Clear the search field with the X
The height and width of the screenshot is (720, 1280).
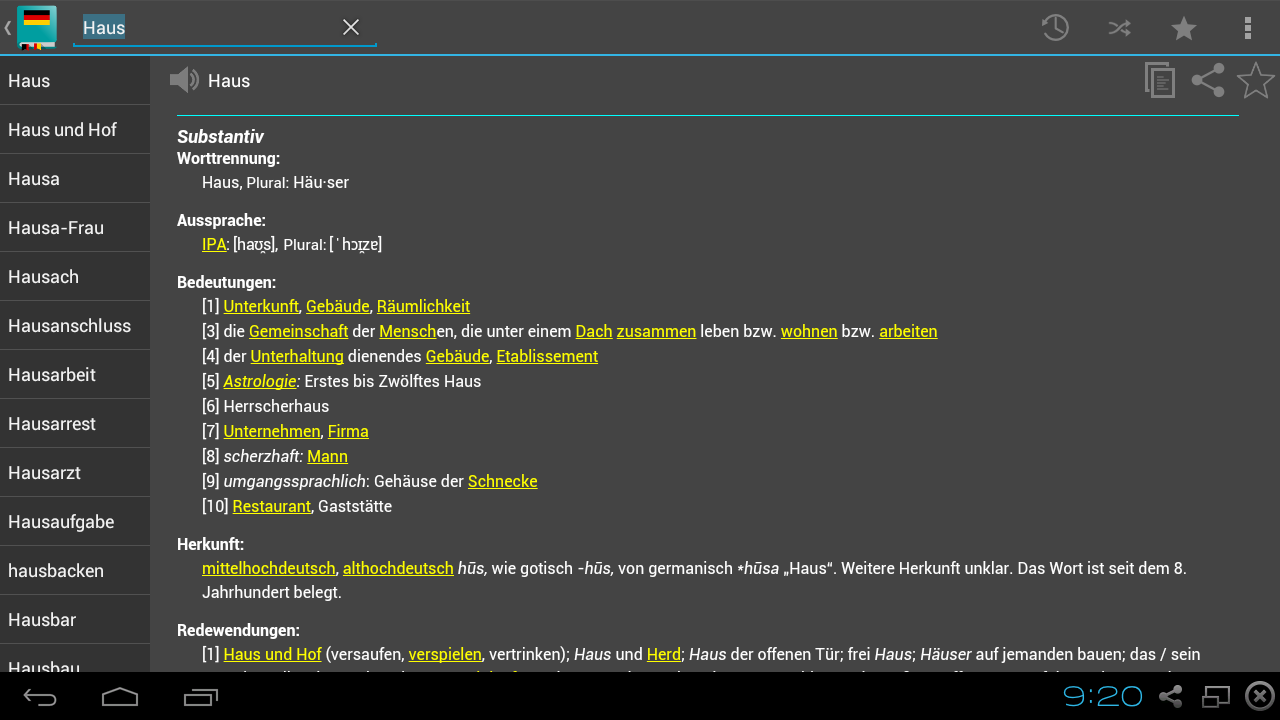[350, 27]
